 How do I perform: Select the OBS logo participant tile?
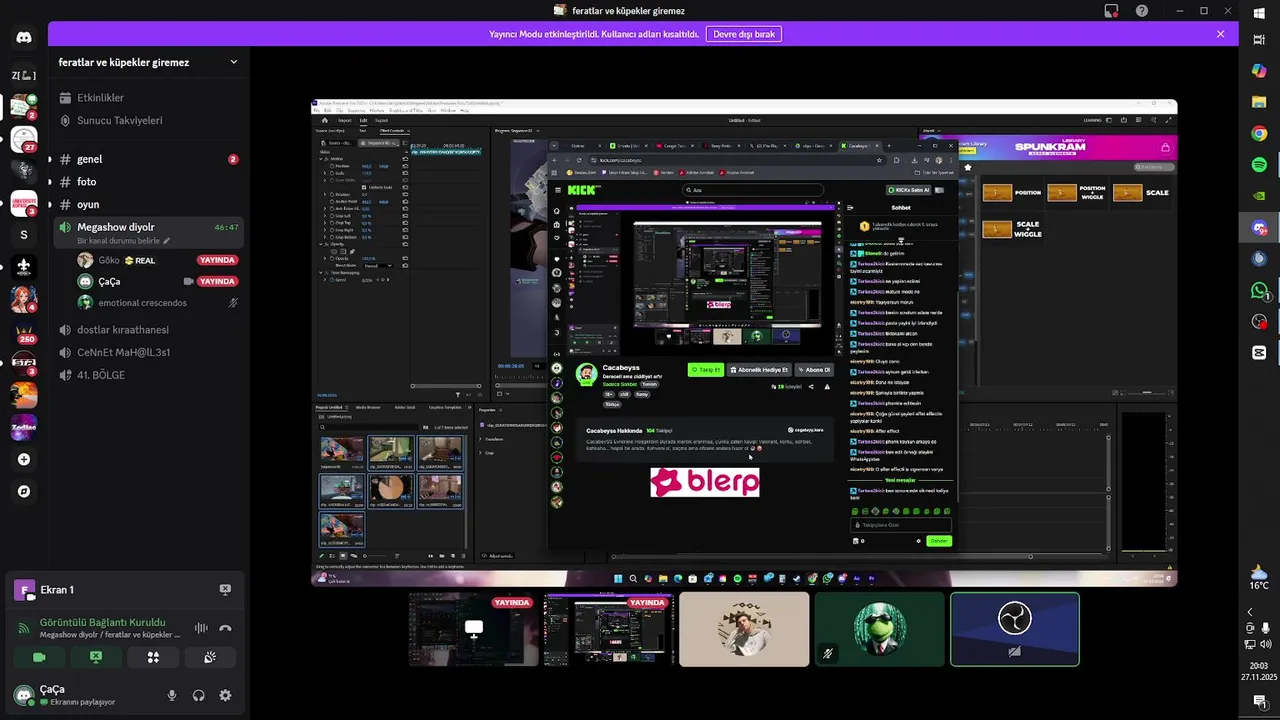point(1015,629)
